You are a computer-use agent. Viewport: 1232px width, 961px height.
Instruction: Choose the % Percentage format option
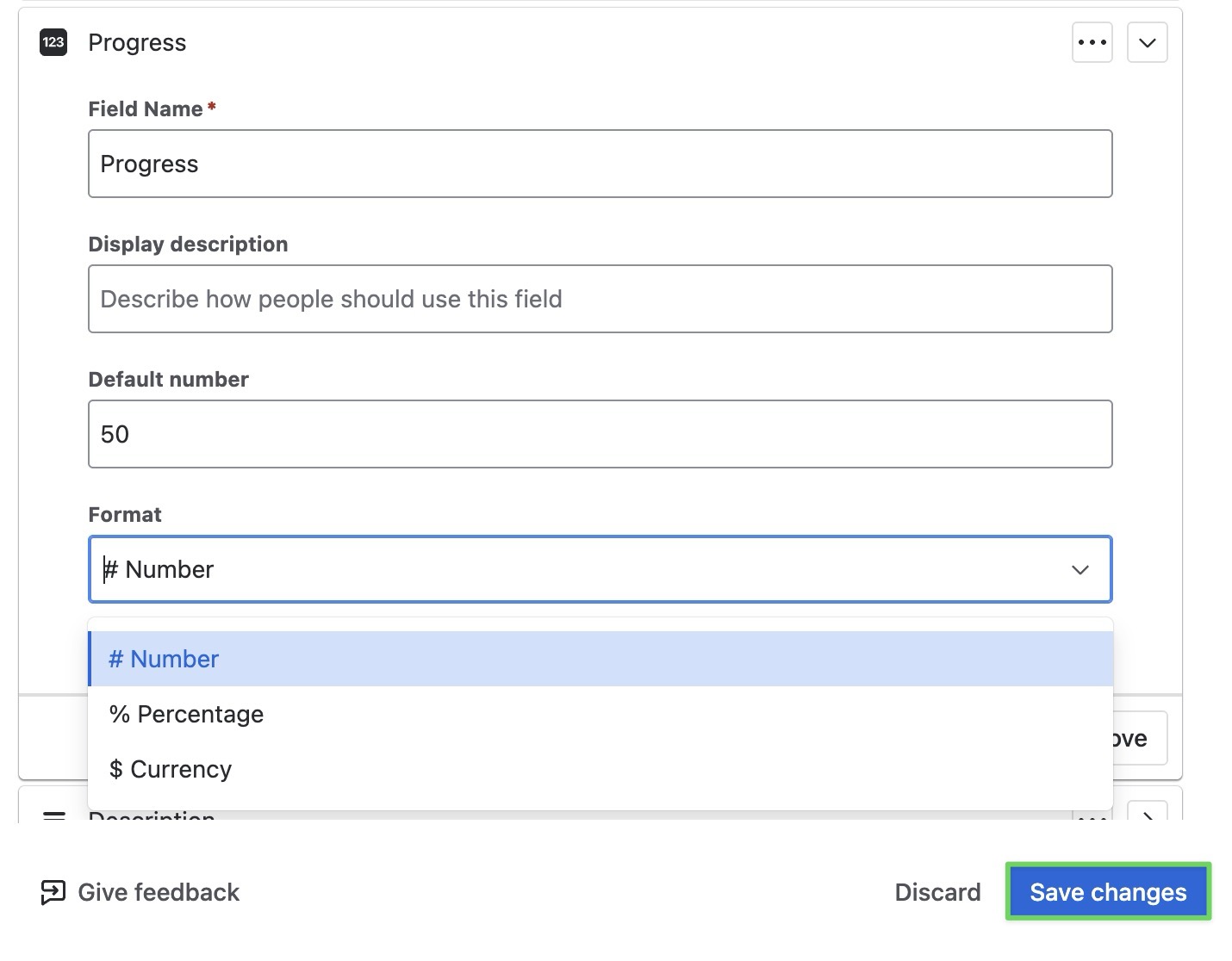(600, 714)
